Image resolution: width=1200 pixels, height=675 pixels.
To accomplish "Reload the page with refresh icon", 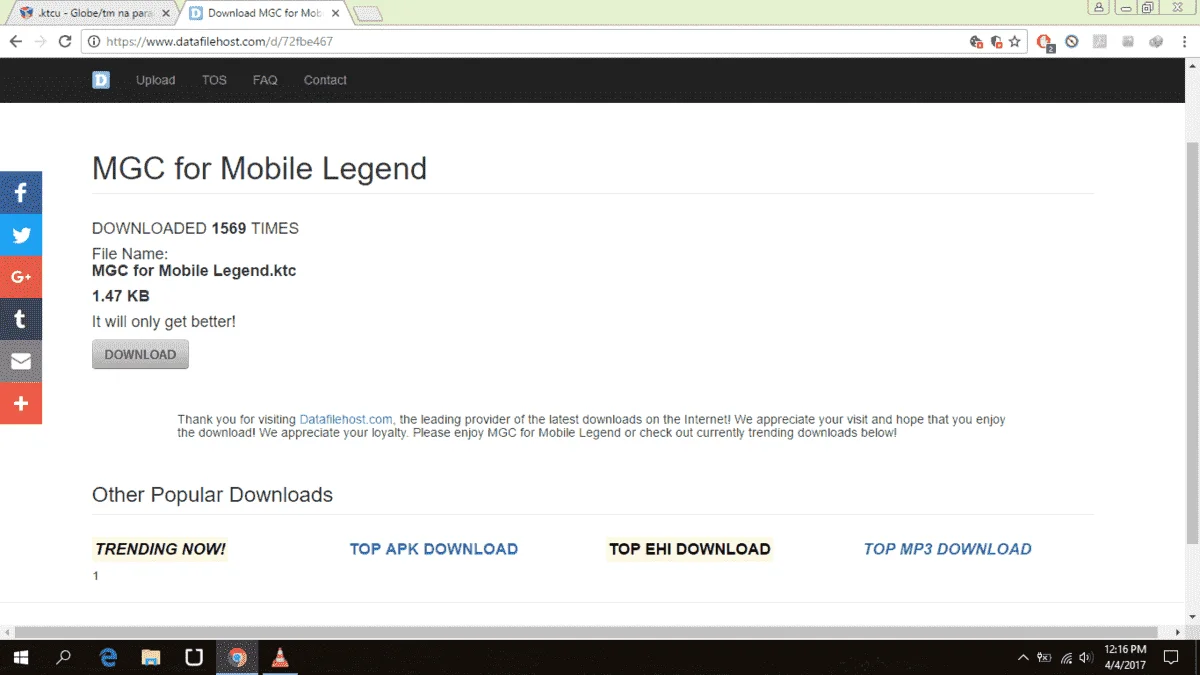I will click(65, 42).
